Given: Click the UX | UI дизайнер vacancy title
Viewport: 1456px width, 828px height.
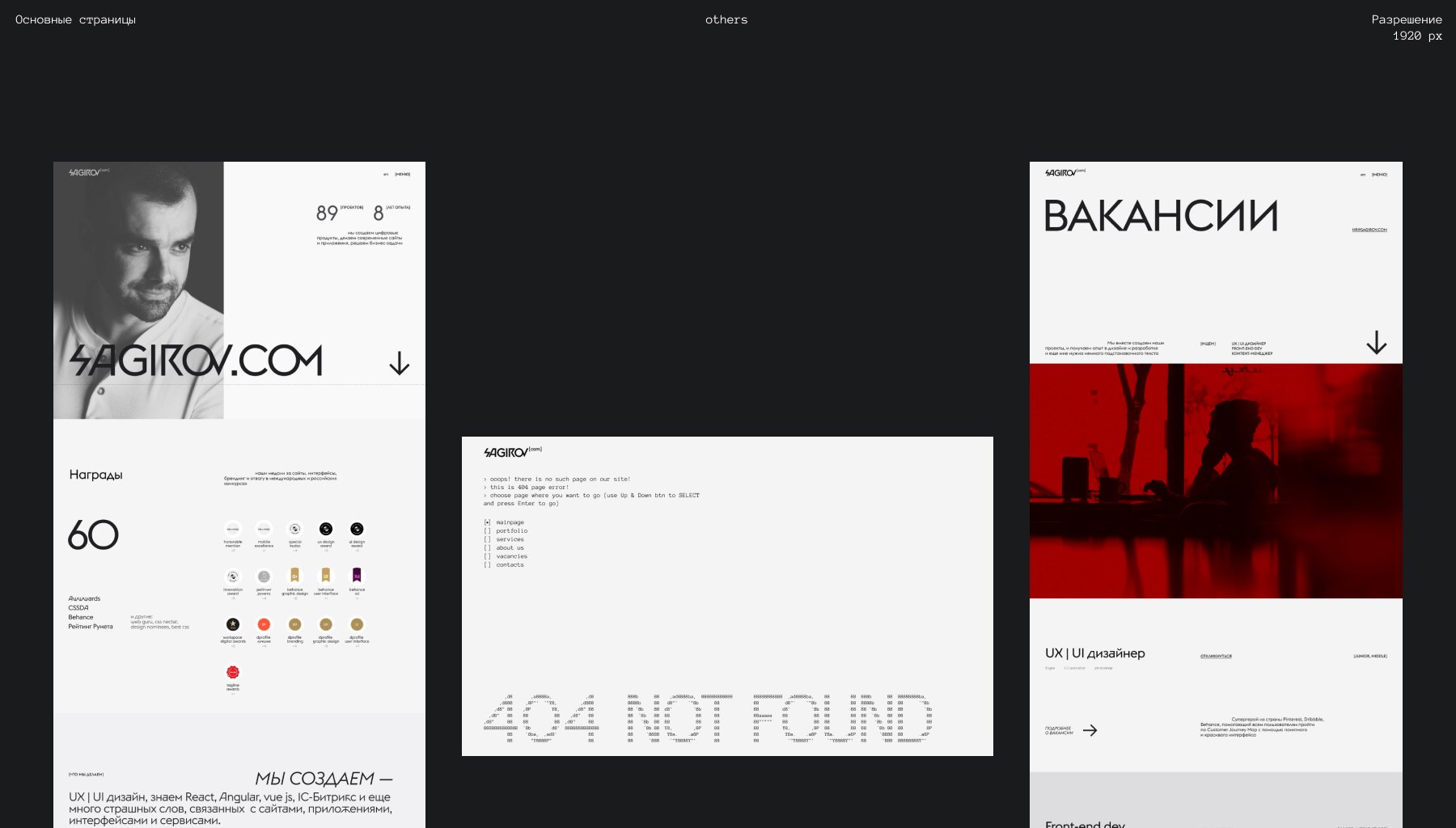Looking at the screenshot, I should tap(1095, 653).
